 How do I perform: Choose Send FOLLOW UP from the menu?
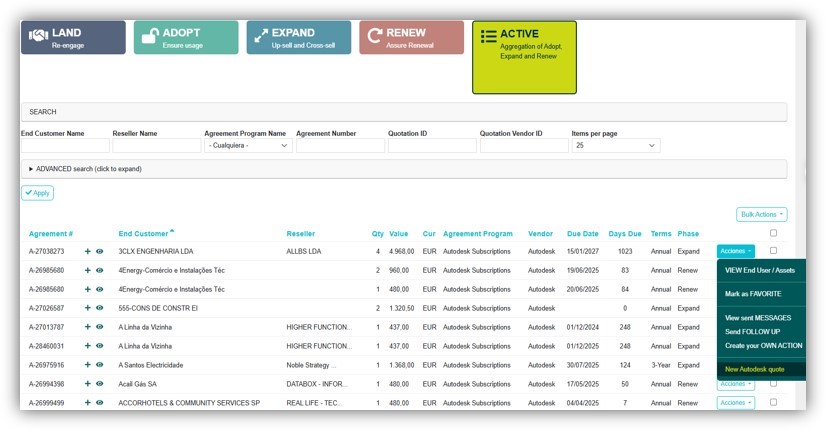(752, 331)
